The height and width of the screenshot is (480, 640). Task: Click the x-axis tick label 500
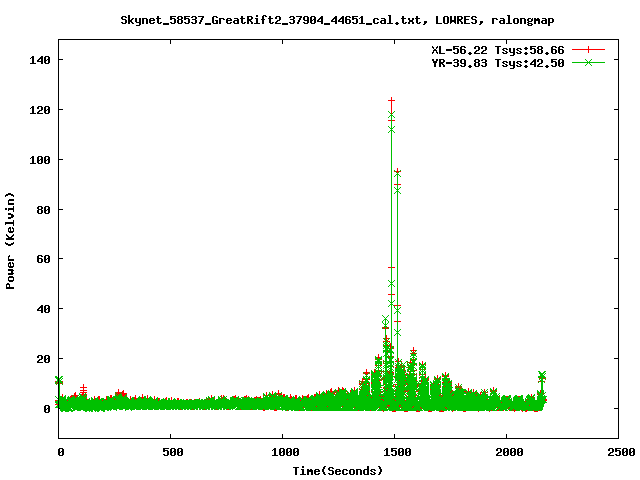click(x=173, y=452)
